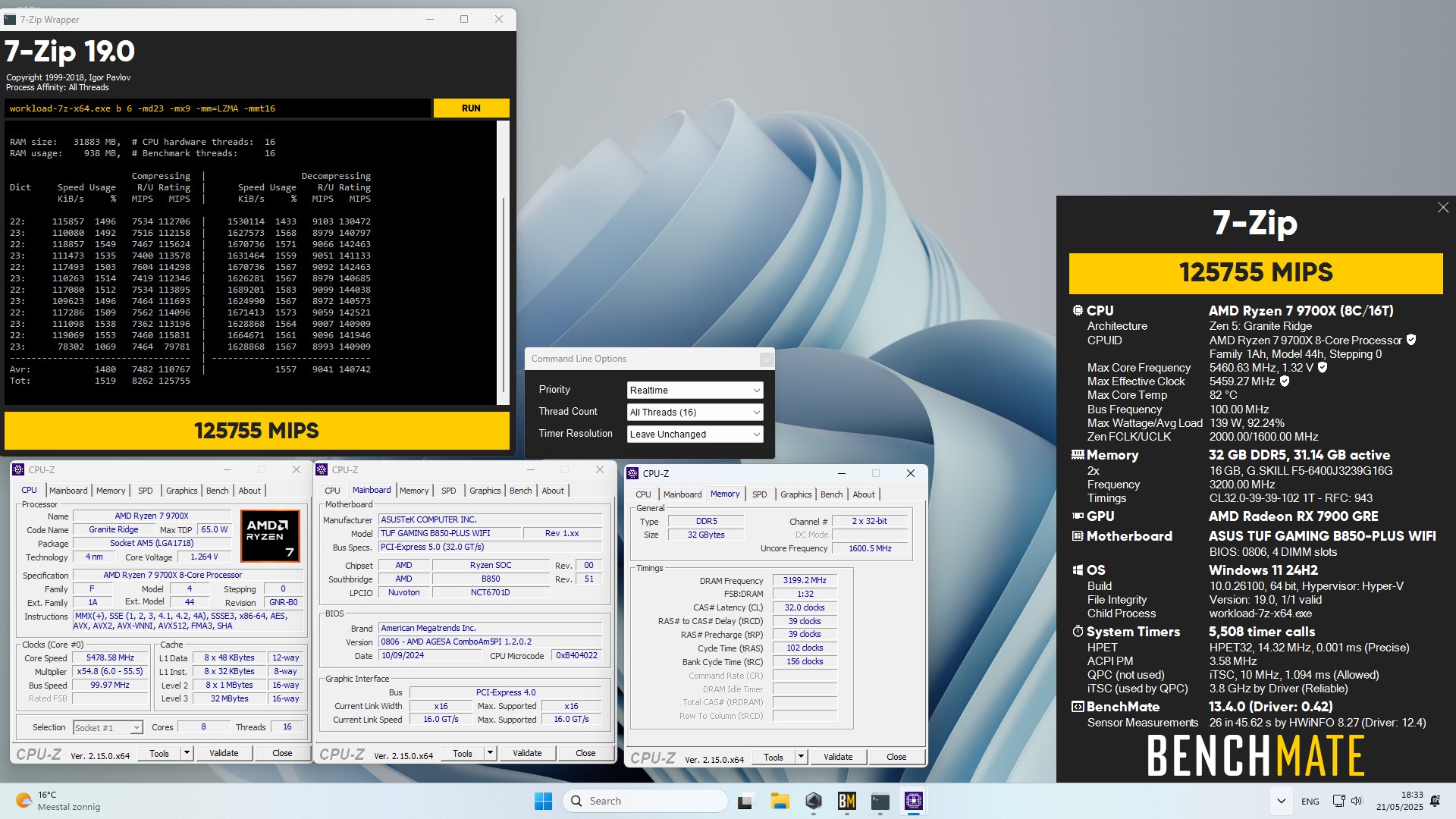Screen dimensions: 1456x819
Task: Open SPD tab in left CPU-Z window
Action: (146, 491)
